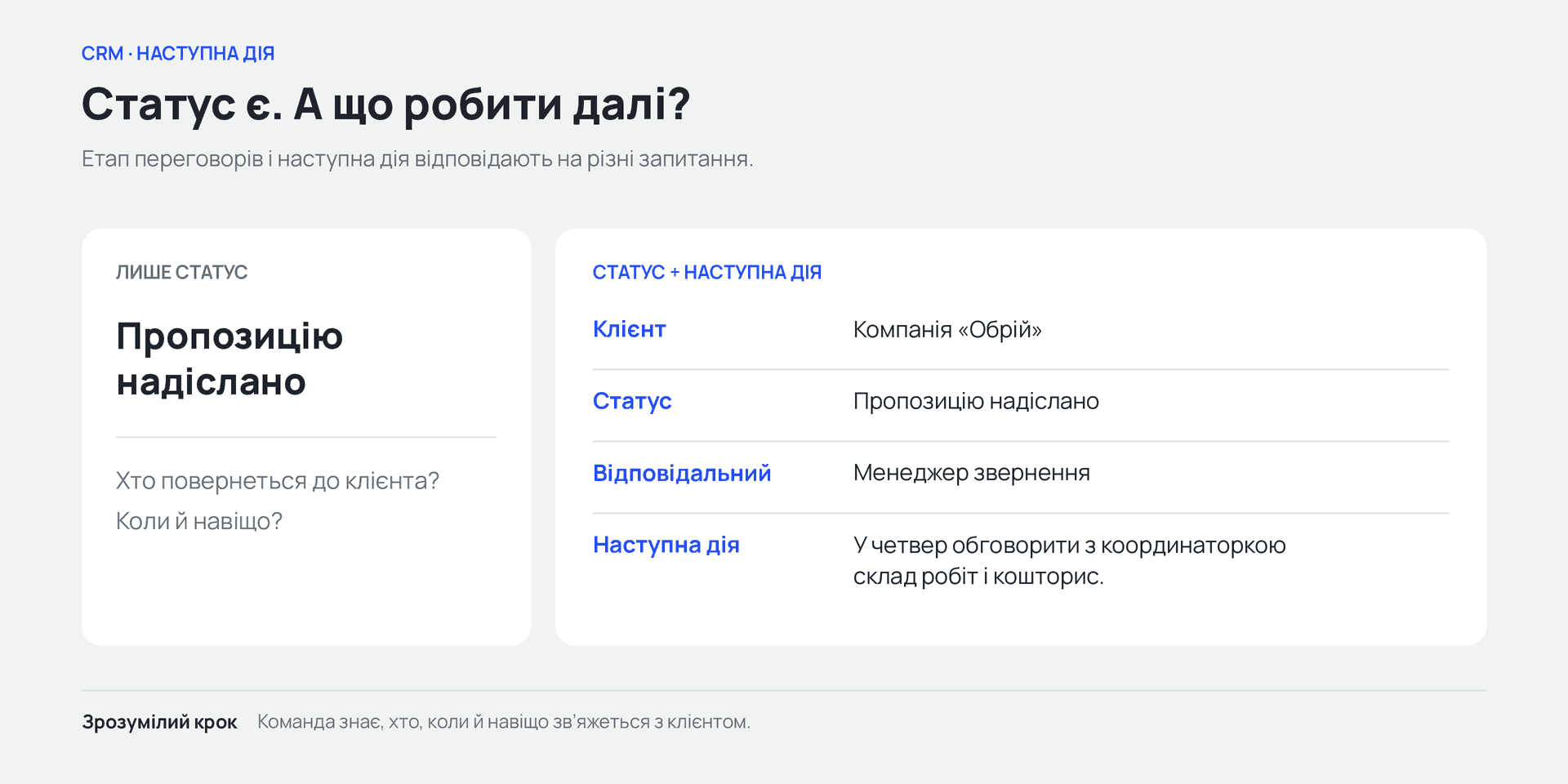1568x784 pixels.
Task: Click the value 'Компанія «Обрій»'
Action: pos(947,330)
